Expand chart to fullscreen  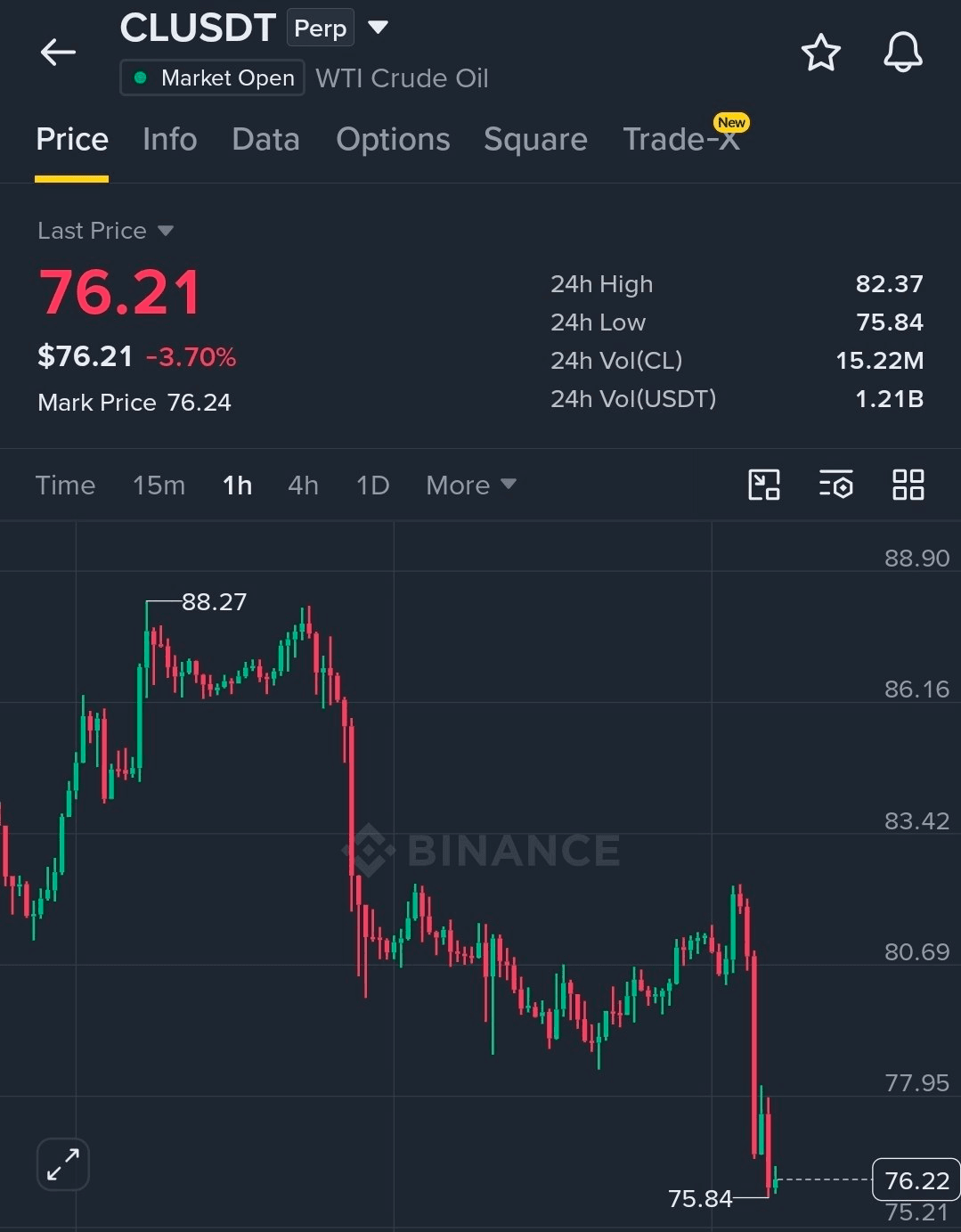pyautogui.click(x=63, y=1164)
